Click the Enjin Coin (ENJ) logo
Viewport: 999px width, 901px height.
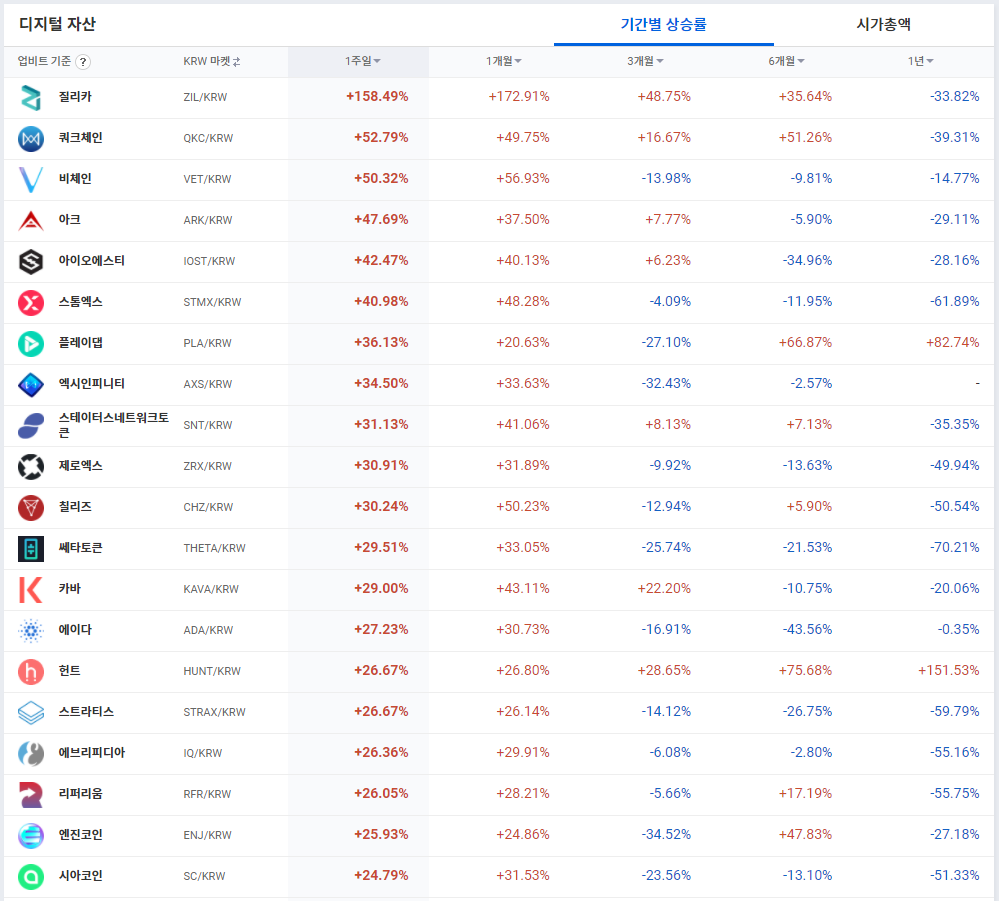point(31,835)
